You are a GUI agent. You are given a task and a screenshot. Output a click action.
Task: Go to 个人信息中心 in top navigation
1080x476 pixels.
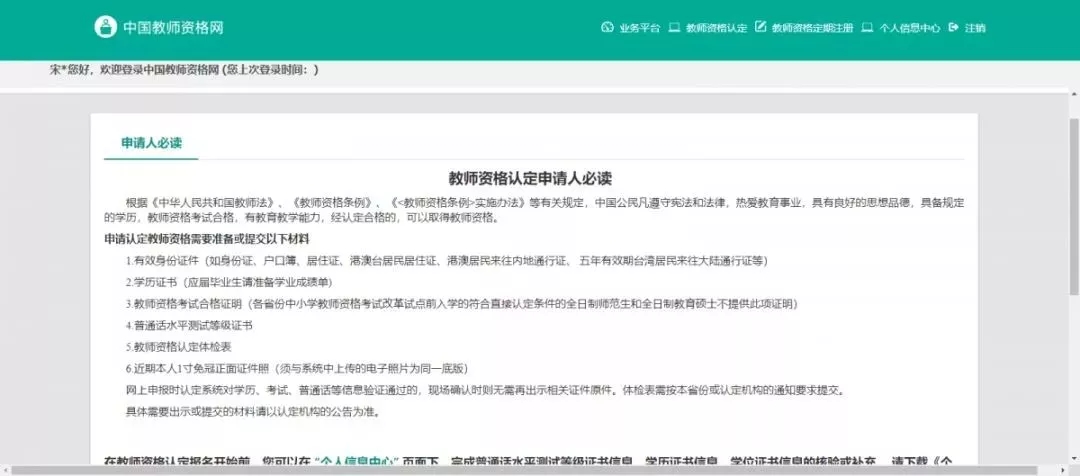(909, 28)
